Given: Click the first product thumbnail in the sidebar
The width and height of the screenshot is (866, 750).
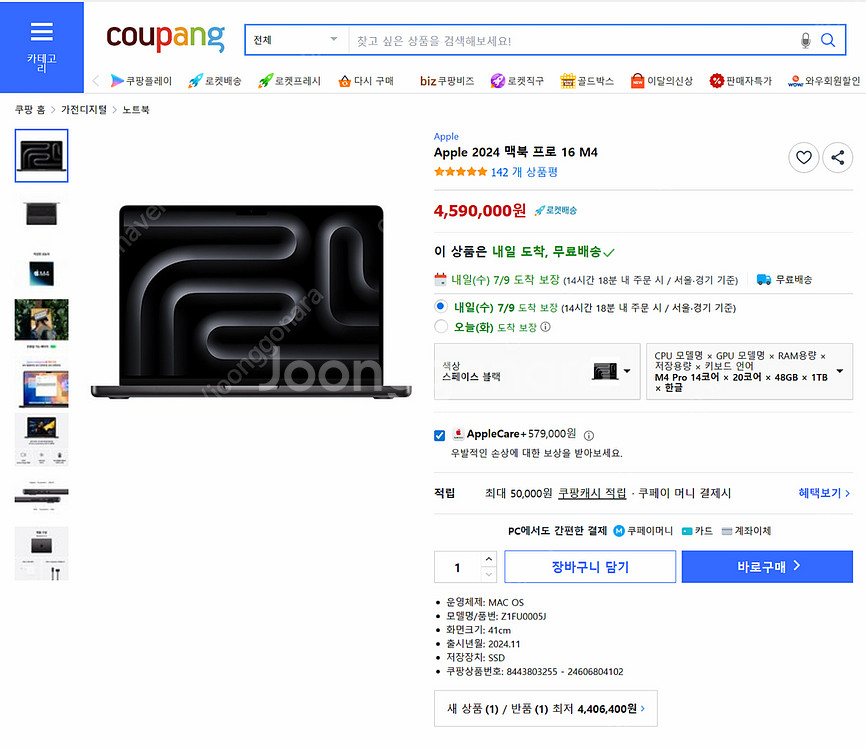Looking at the screenshot, I should point(41,156).
